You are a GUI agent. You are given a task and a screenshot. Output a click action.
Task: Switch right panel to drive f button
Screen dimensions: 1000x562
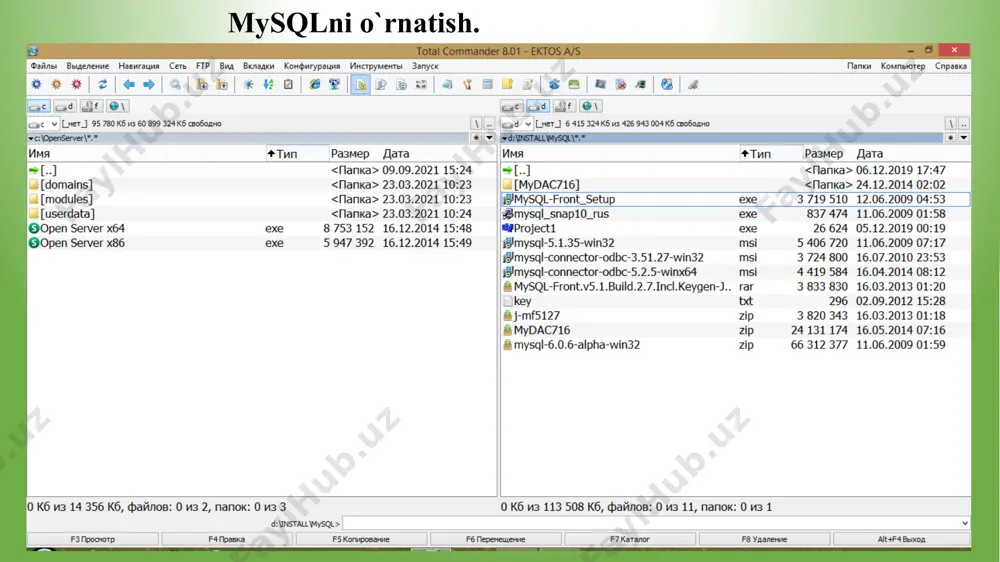[564, 107]
